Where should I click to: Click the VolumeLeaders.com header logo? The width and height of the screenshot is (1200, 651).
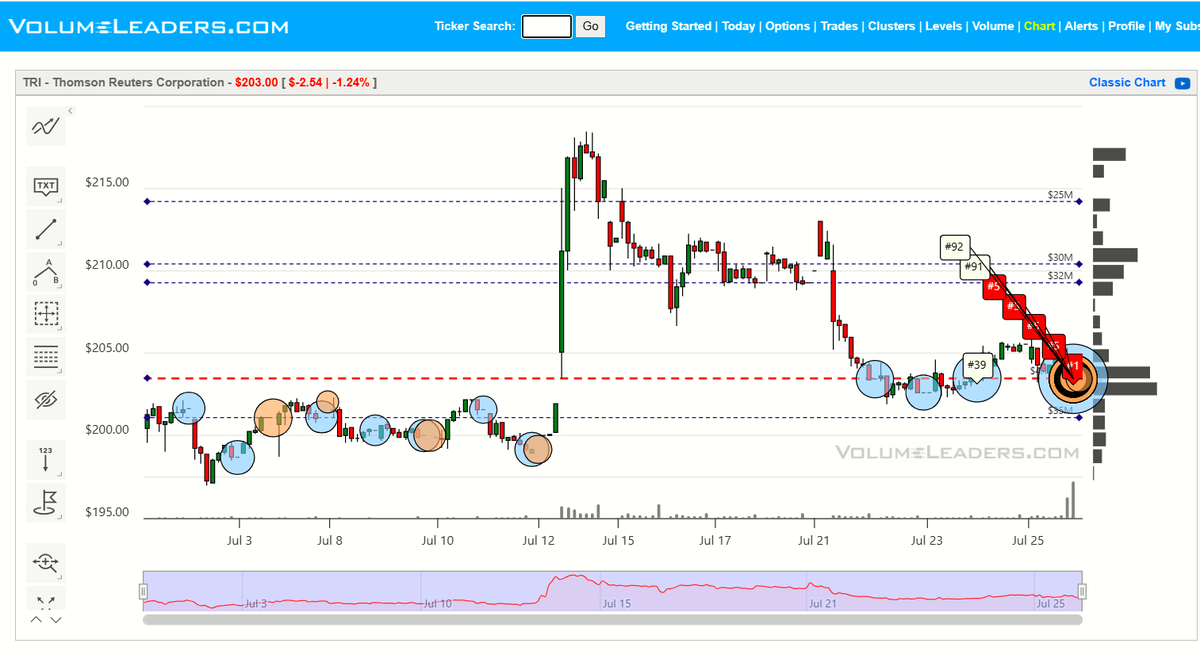point(148,26)
